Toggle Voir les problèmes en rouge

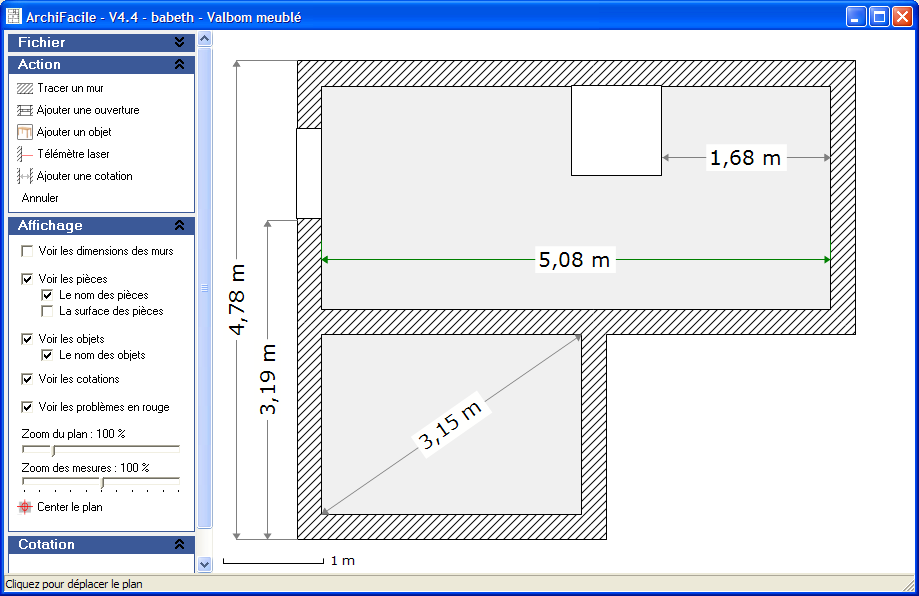pyautogui.click(x=27, y=407)
